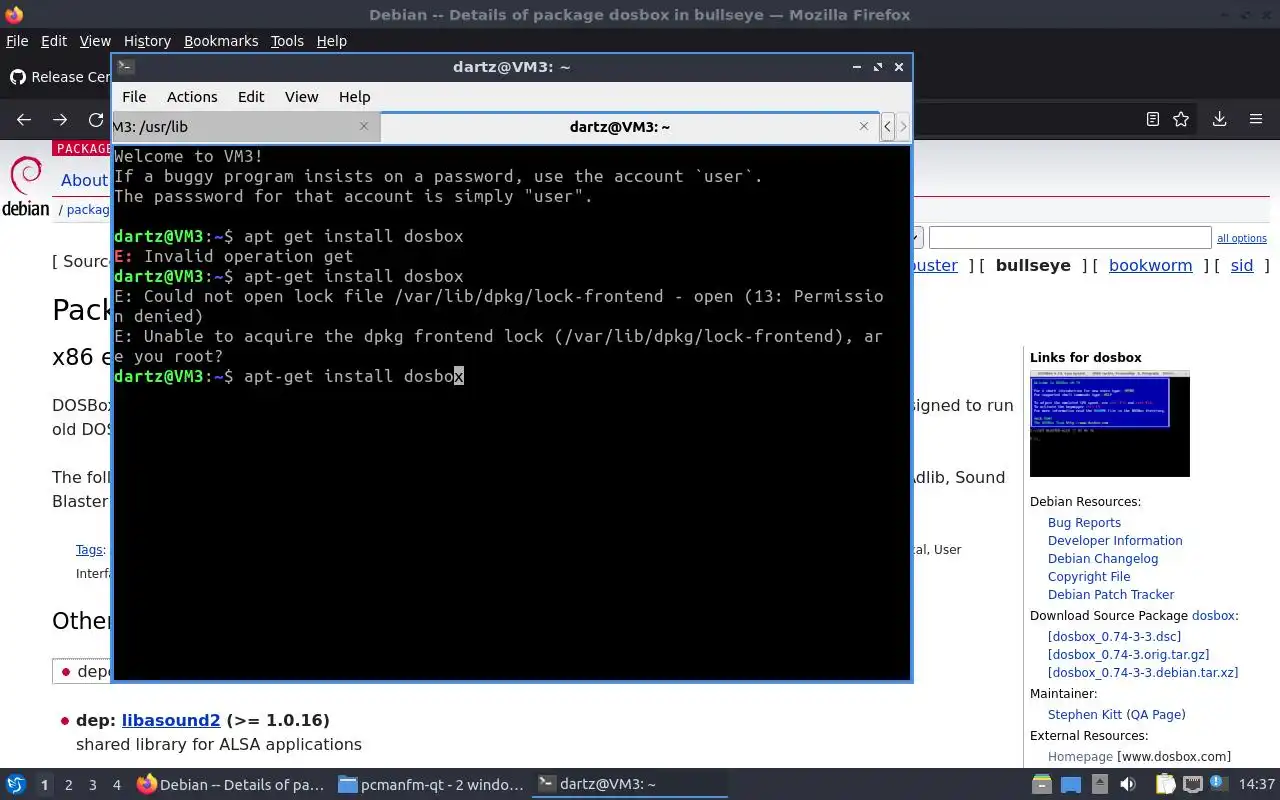Switch to bookworm distribution link

tap(1150, 265)
